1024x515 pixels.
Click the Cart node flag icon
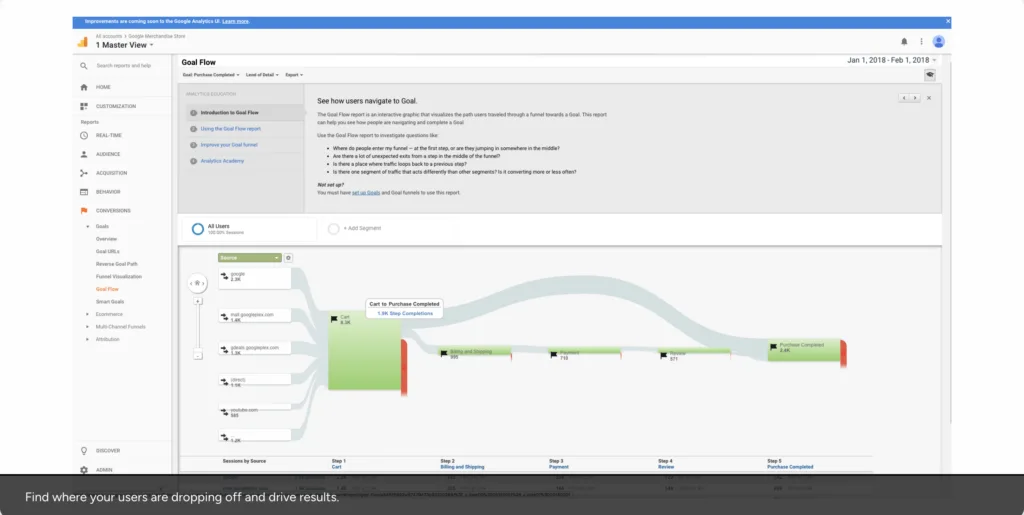(x=334, y=319)
